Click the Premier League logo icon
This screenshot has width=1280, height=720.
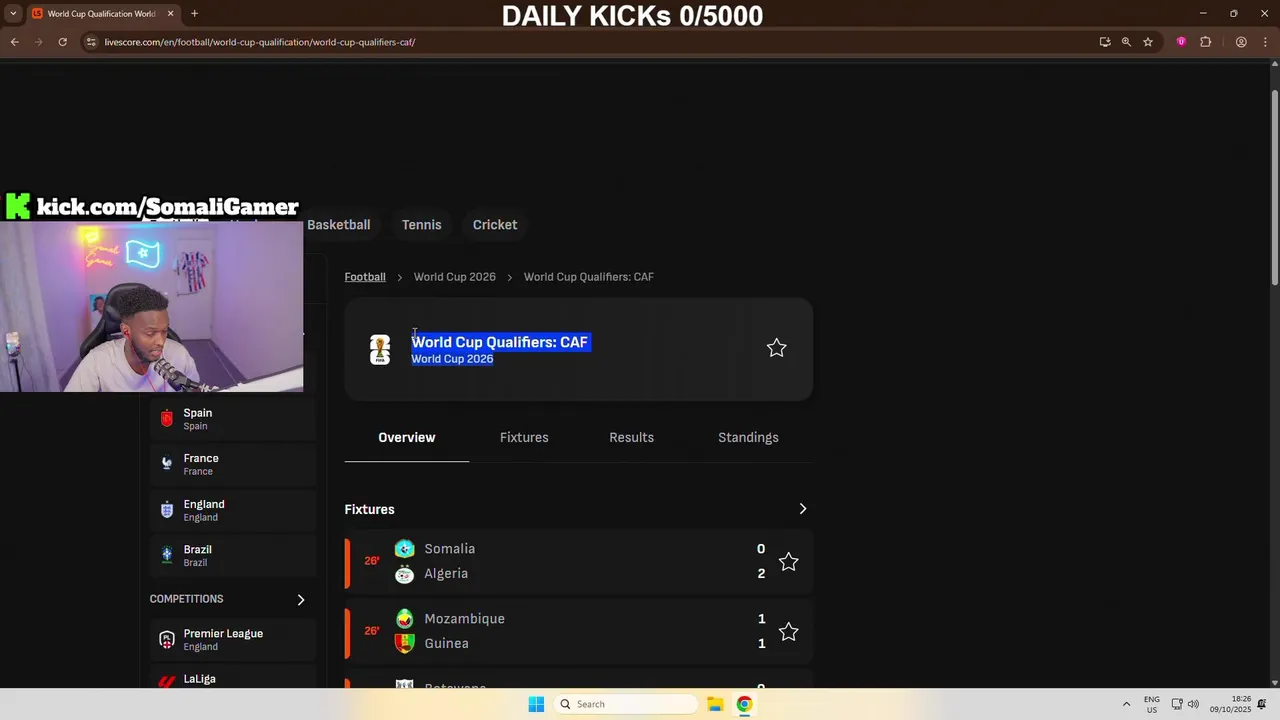167,639
